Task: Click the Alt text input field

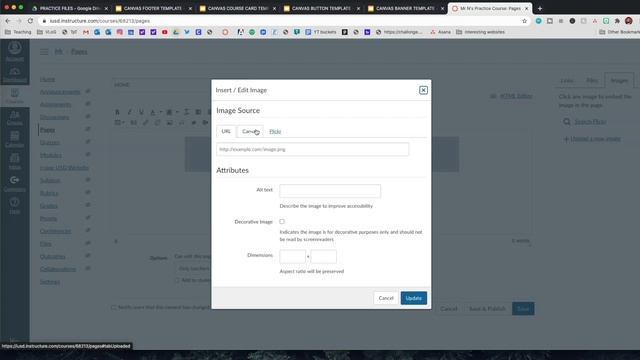Action: point(330,191)
